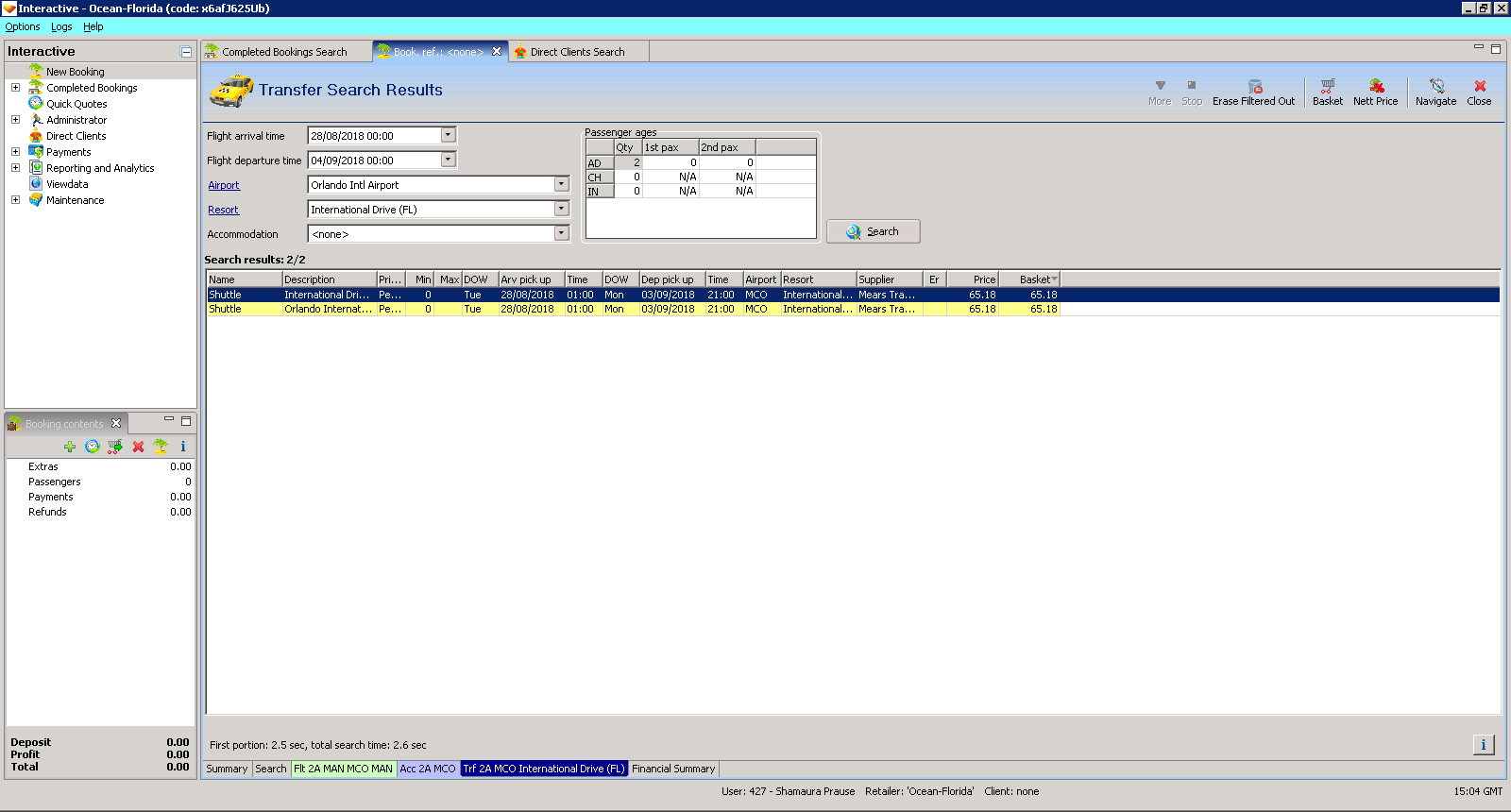
Task: Select Viewdata in the navigation tree
Action: (67, 184)
